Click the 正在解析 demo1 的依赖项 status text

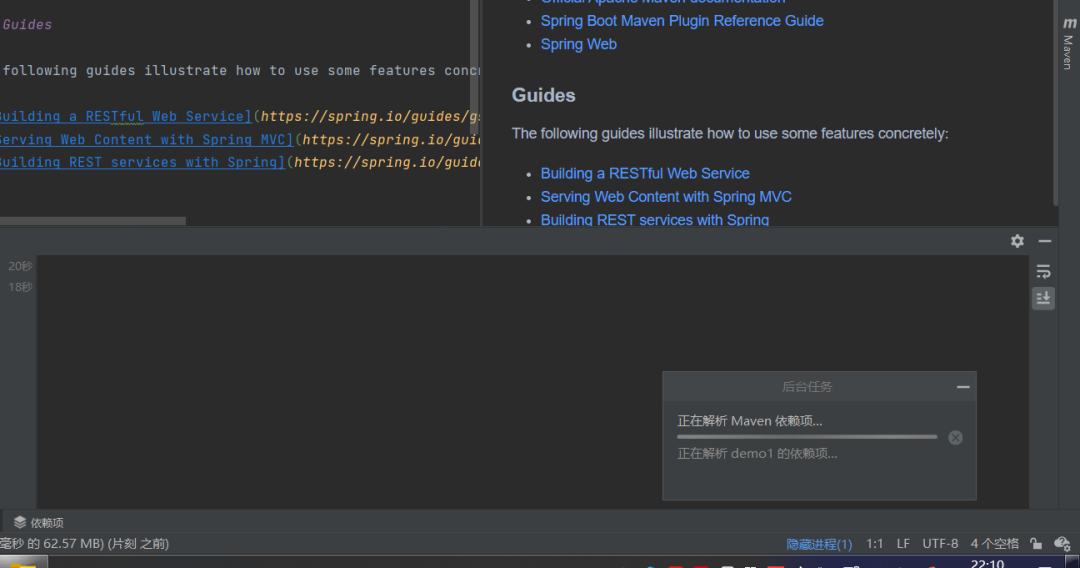(x=757, y=454)
